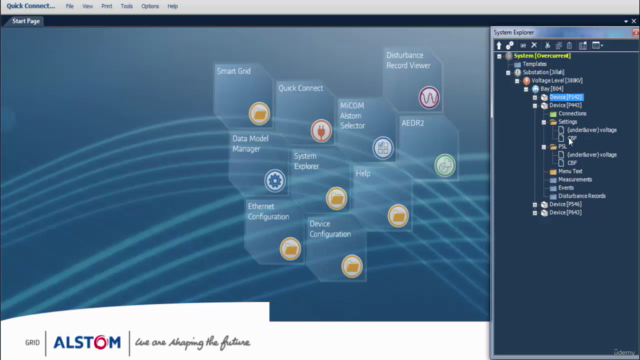
Task: Collapse the Settings folder node
Action: (544, 122)
